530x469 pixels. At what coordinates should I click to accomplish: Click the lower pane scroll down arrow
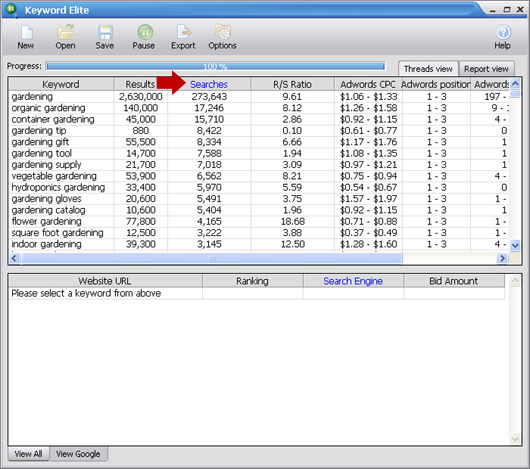[x=515, y=439]
